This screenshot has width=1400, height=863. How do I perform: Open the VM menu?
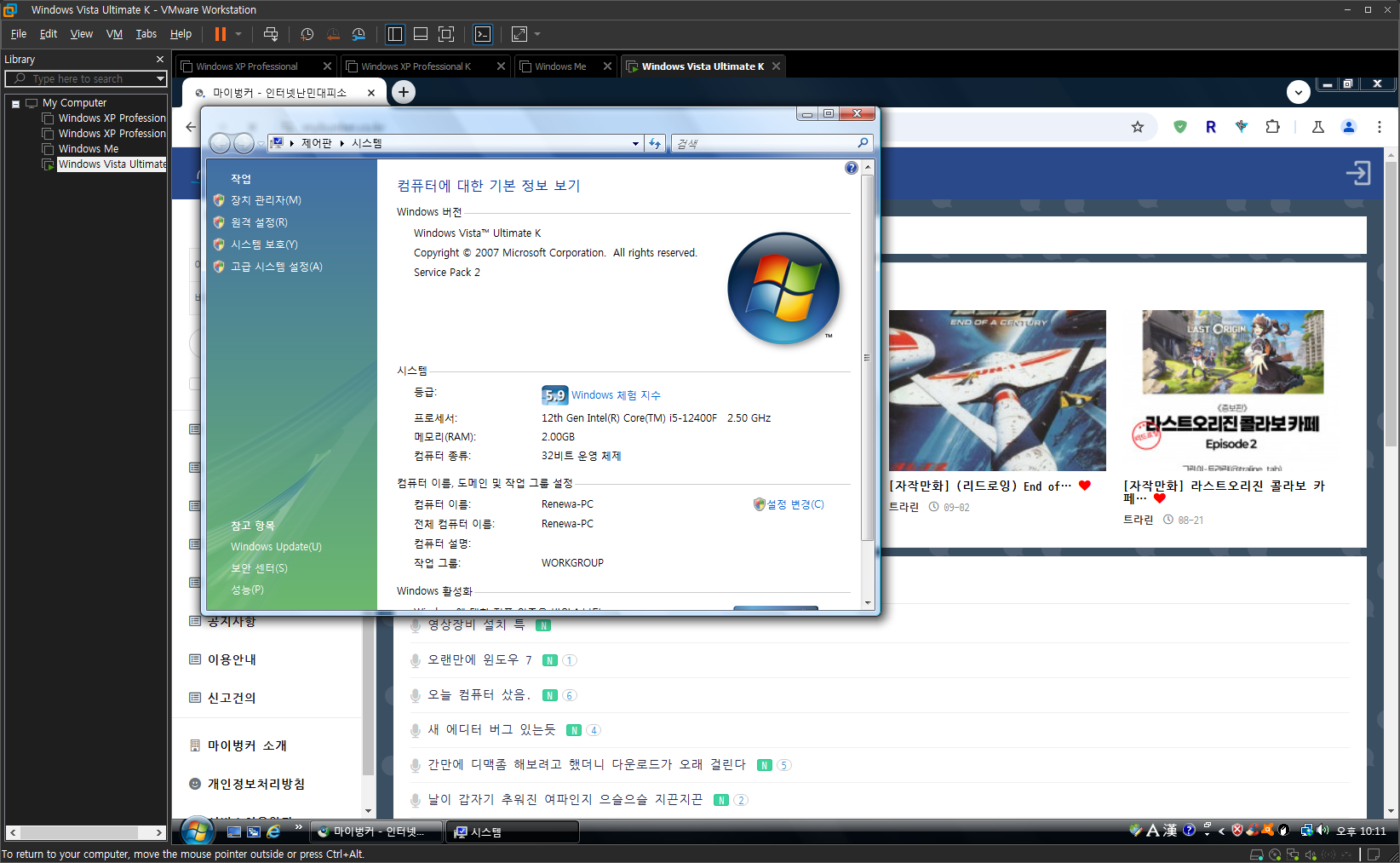[x=114, y=34]
